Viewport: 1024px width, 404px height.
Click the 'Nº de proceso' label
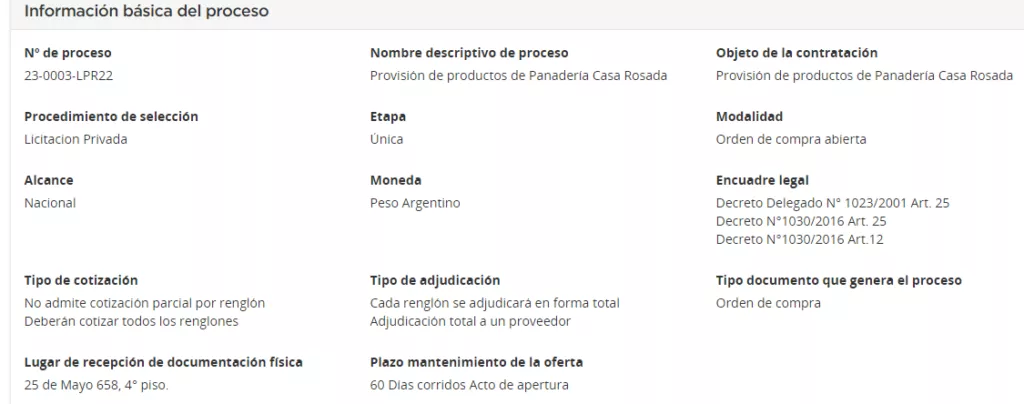(68, 53)
